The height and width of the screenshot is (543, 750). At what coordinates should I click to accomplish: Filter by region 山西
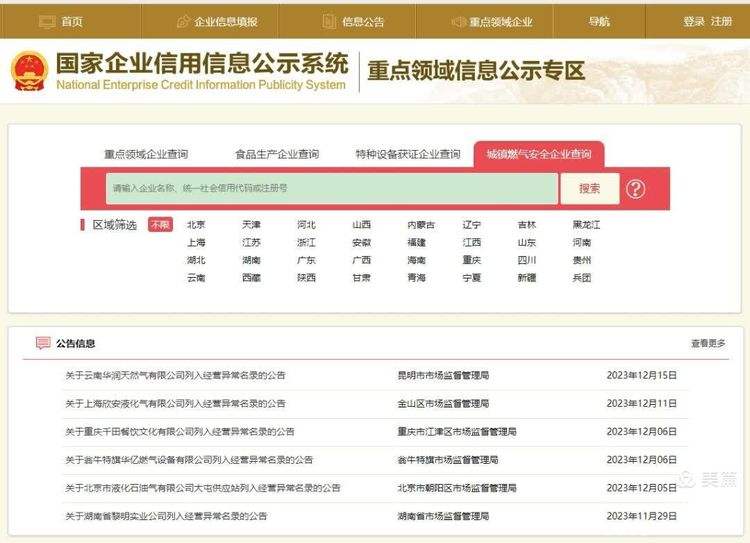[362, 224]
